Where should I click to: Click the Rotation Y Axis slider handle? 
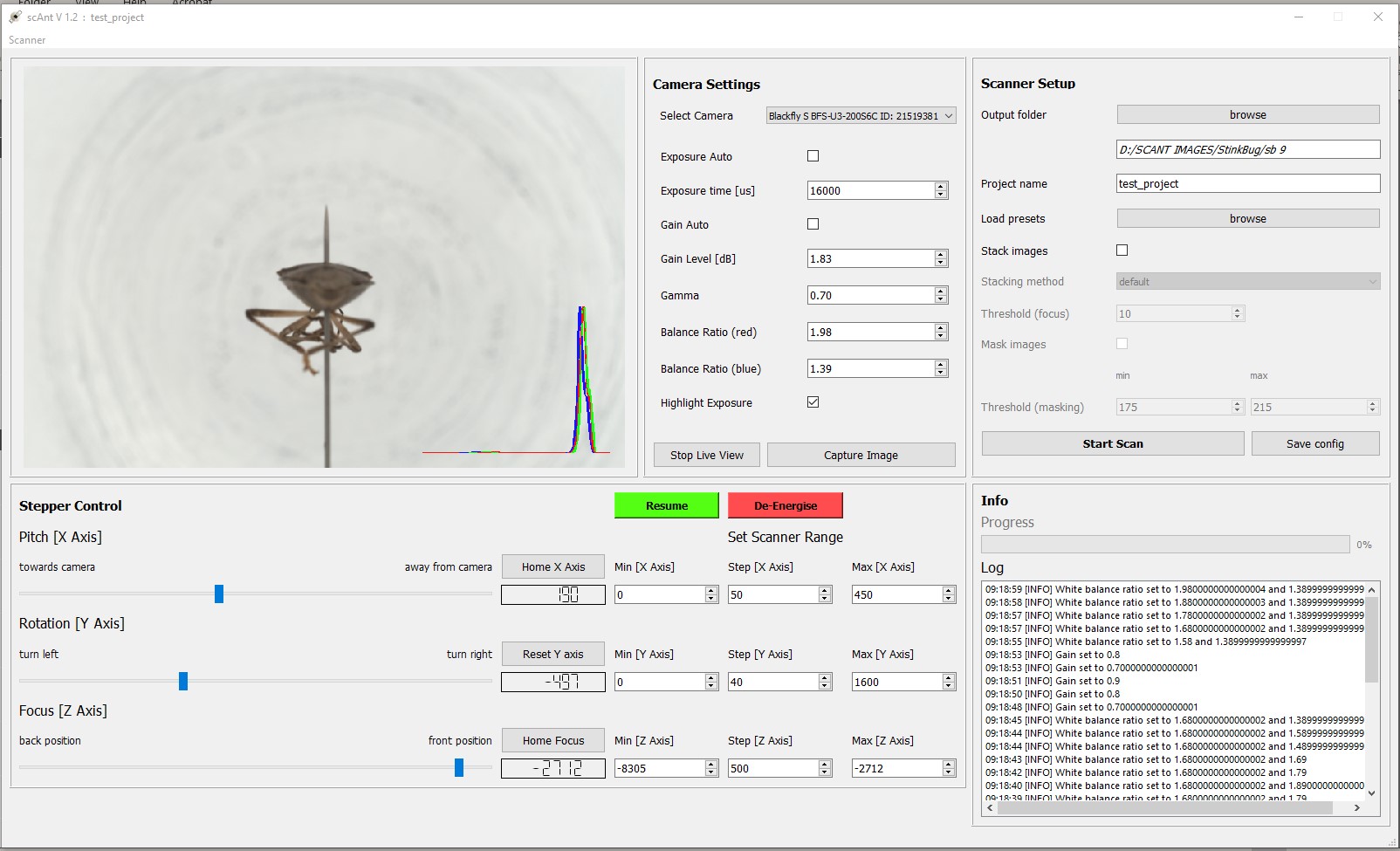[x=184, y=682]
